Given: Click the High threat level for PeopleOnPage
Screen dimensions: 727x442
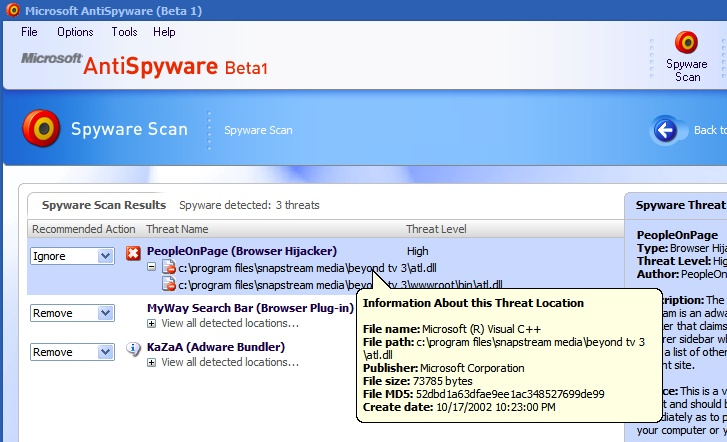Looking at the screenshot, I should click(417, 251).
